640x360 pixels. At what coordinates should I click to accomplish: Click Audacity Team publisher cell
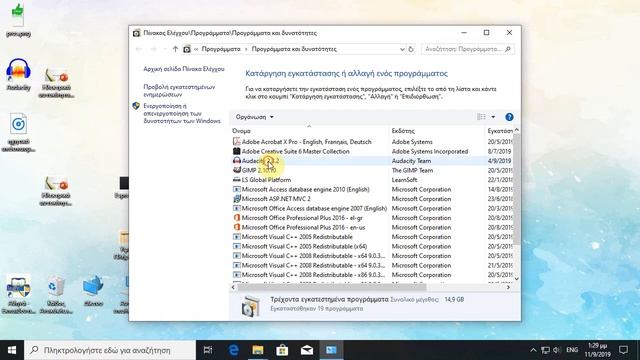coord(411,161)
